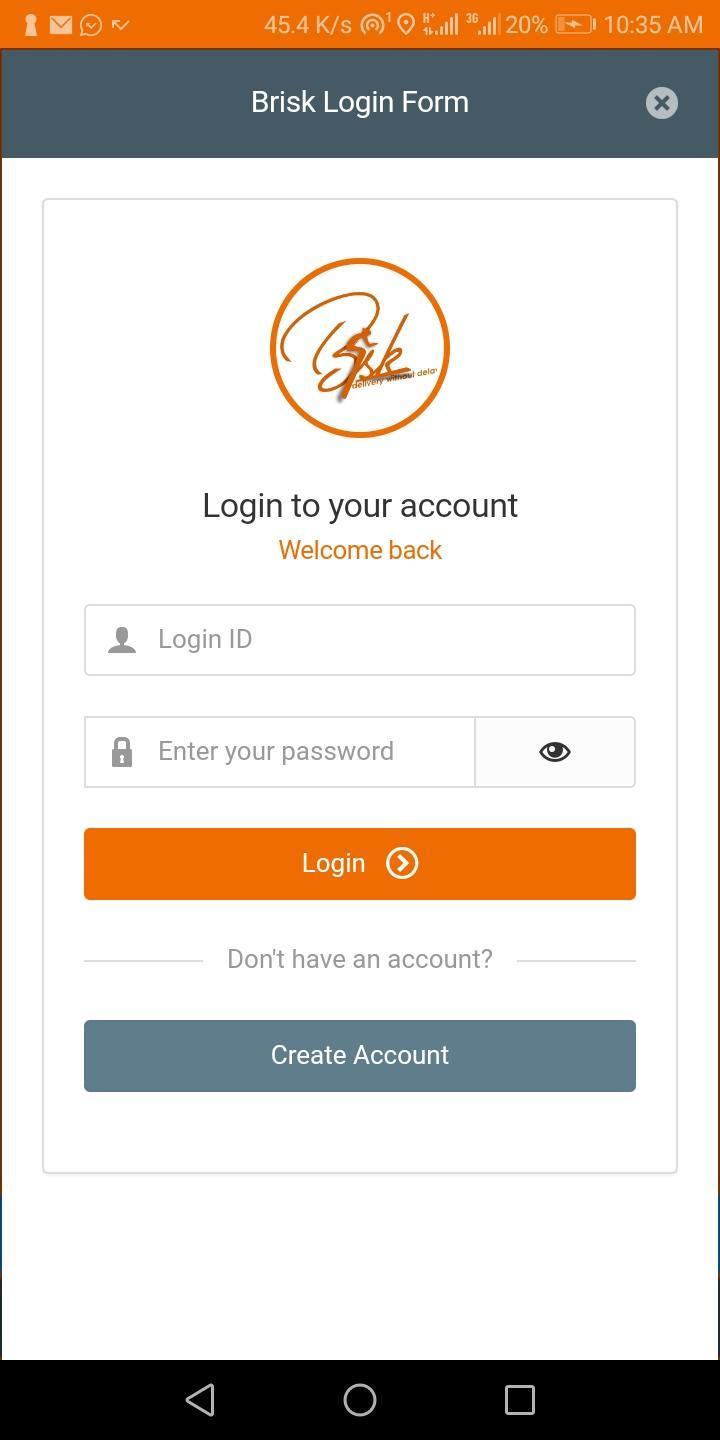This screenshot has height=1440, width=720.
Task: Click the circled arrow on Login button
Action: pos(402,863)
